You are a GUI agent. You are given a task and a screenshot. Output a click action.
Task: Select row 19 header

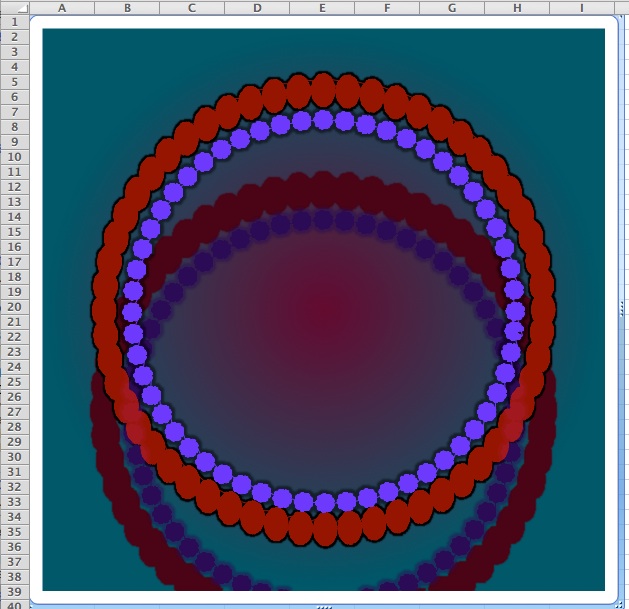click(14, 292)
